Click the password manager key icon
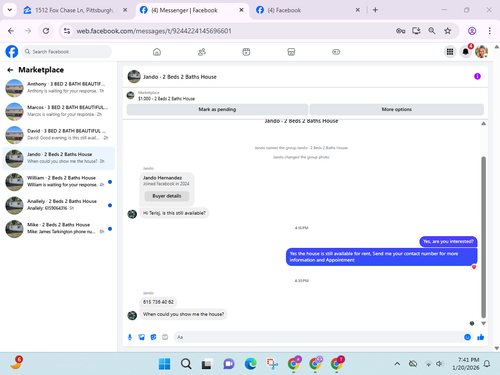Screen dimensions: 500x375 (400, 31)
